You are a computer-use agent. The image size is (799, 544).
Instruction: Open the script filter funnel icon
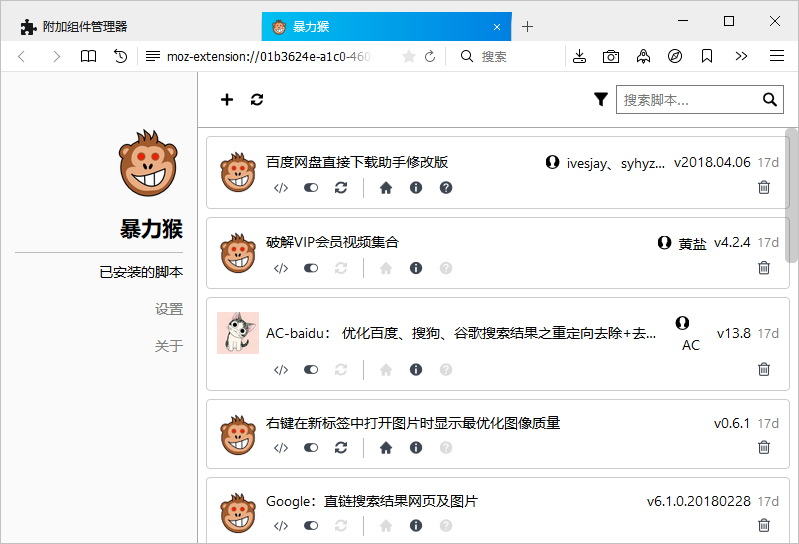(600, 99)
